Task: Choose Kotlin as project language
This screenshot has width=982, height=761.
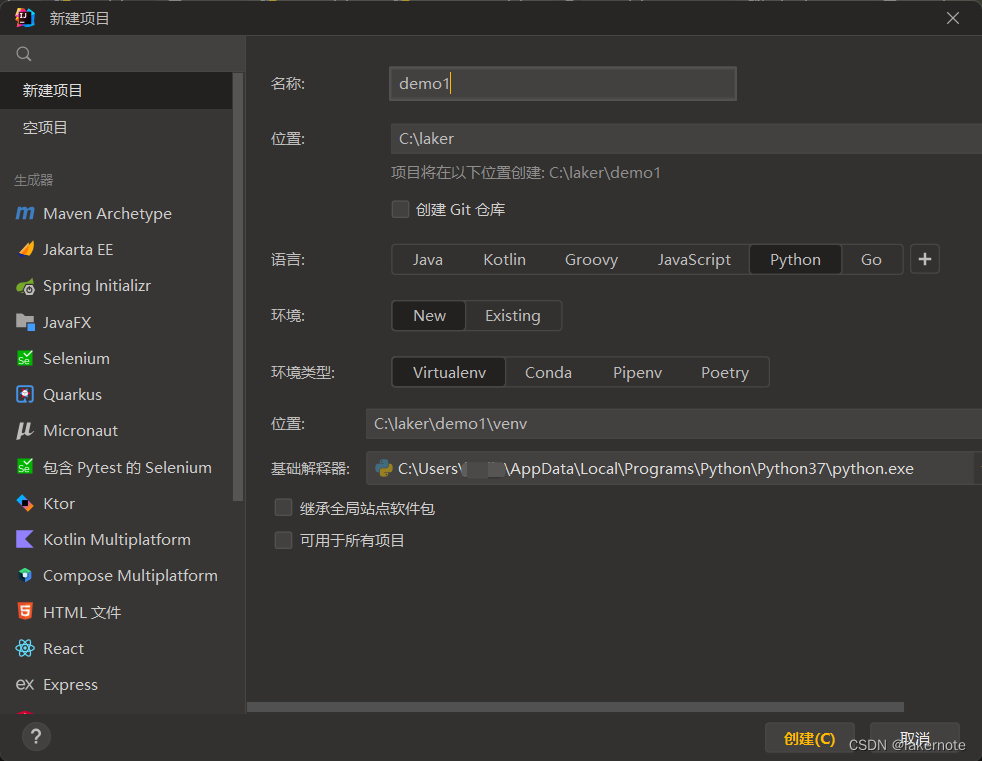Action: coord(505,259)
